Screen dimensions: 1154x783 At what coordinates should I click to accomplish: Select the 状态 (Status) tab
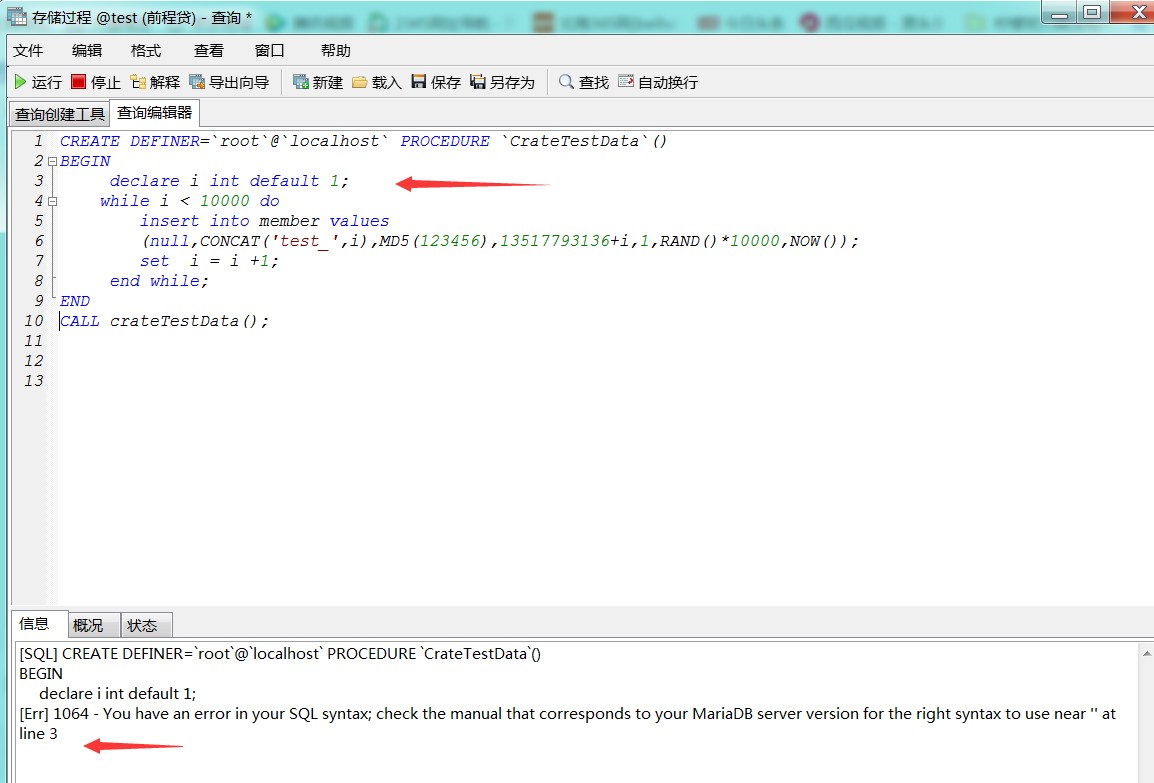pyautogui.click(x=142, y=625)
